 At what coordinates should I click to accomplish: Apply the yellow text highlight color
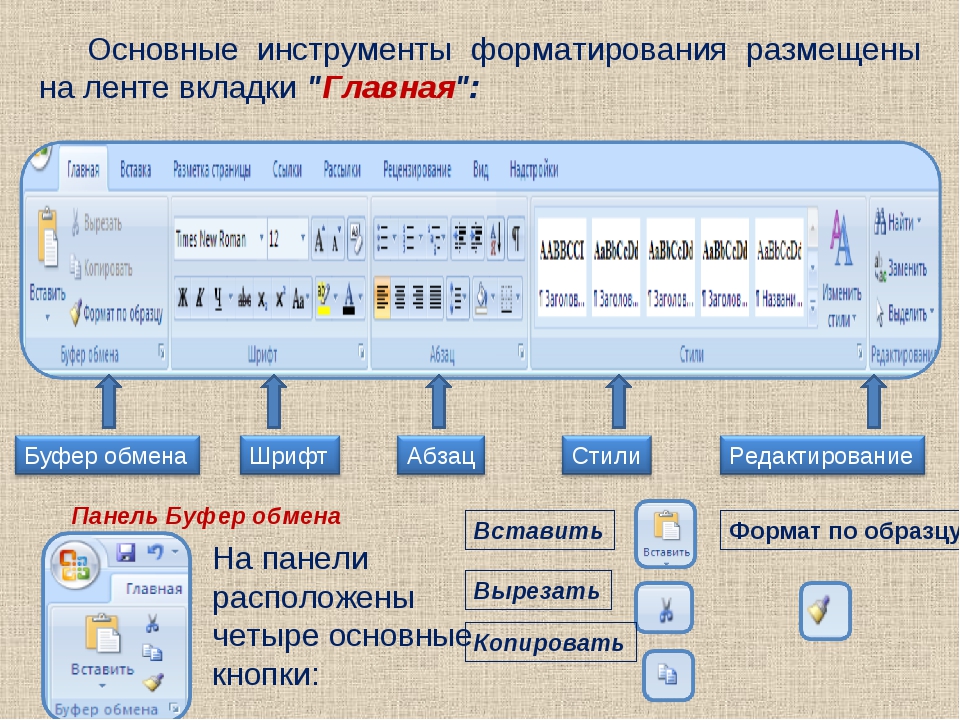(x=324, y=298)
